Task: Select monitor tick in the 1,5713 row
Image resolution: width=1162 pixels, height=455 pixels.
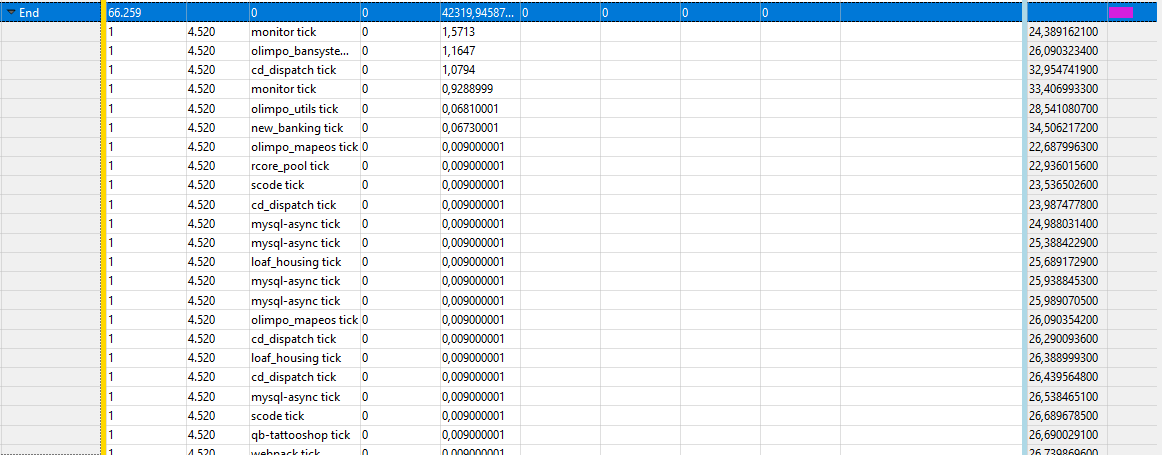Action: [284, 32]
